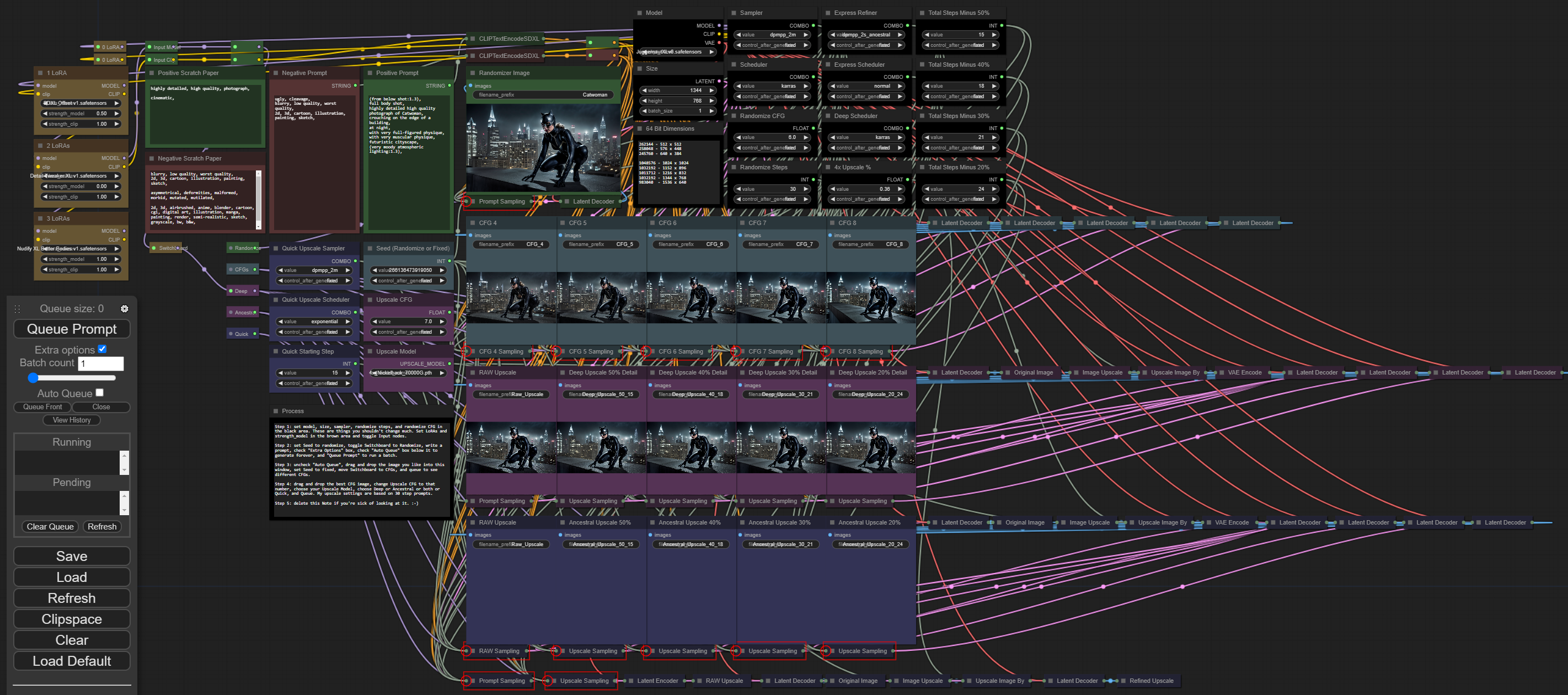Collapse the Size node via its title dot
Viewport: 1568px width, 695px height.
pos(639,69)
